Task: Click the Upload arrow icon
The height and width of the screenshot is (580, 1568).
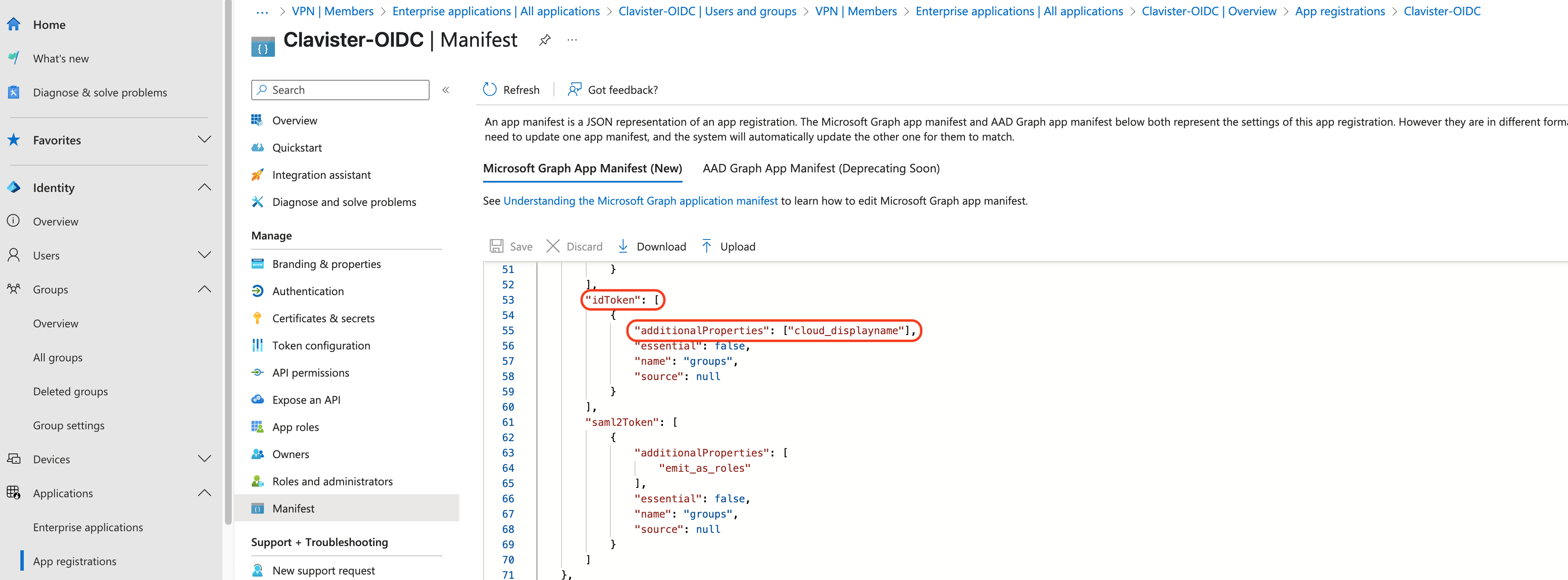Action: [x=706, y=246]
